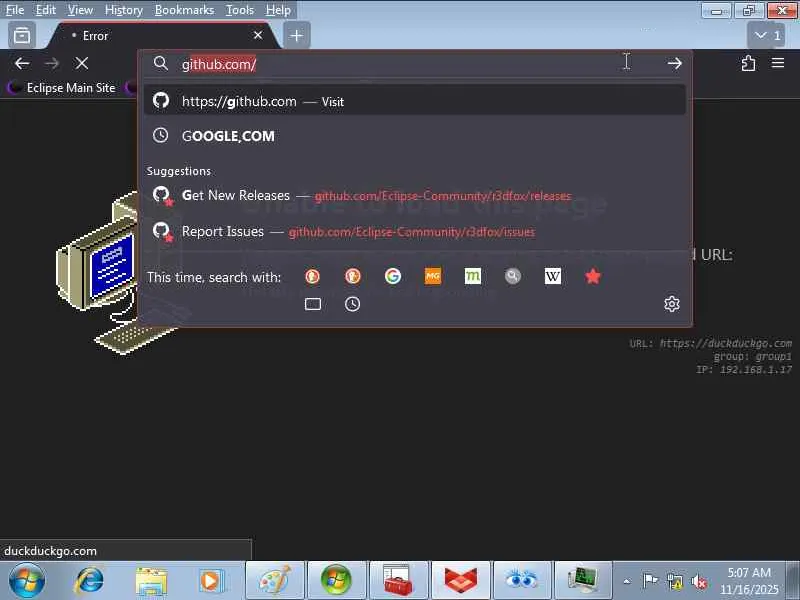Image resolution: width=800 pixels, height=600 pixels.
Task: Switch to Paint in the taskbar
Action: tap(275, 581)
